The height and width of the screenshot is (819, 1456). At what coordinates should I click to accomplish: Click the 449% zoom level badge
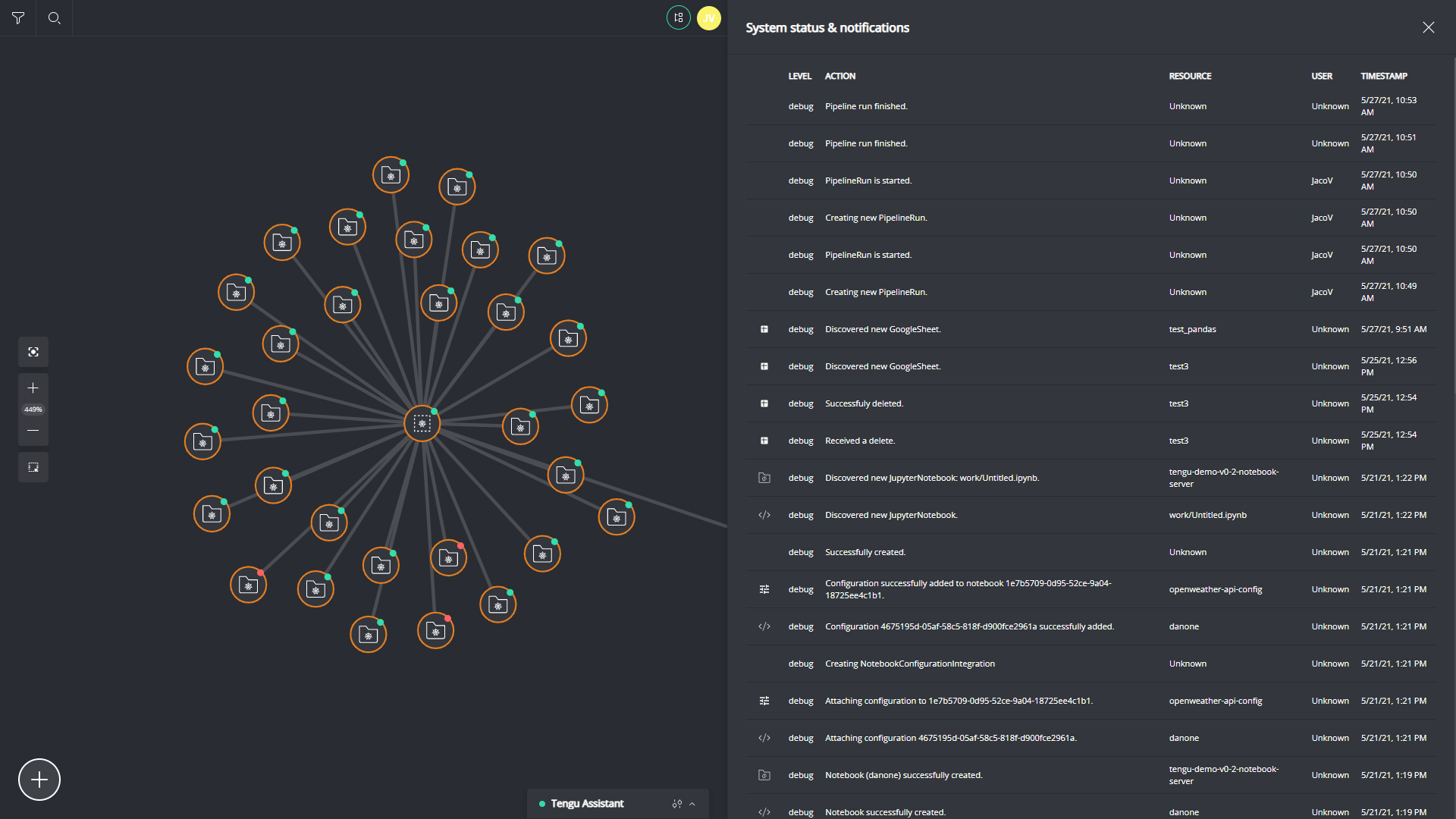(x=33, y=409)
